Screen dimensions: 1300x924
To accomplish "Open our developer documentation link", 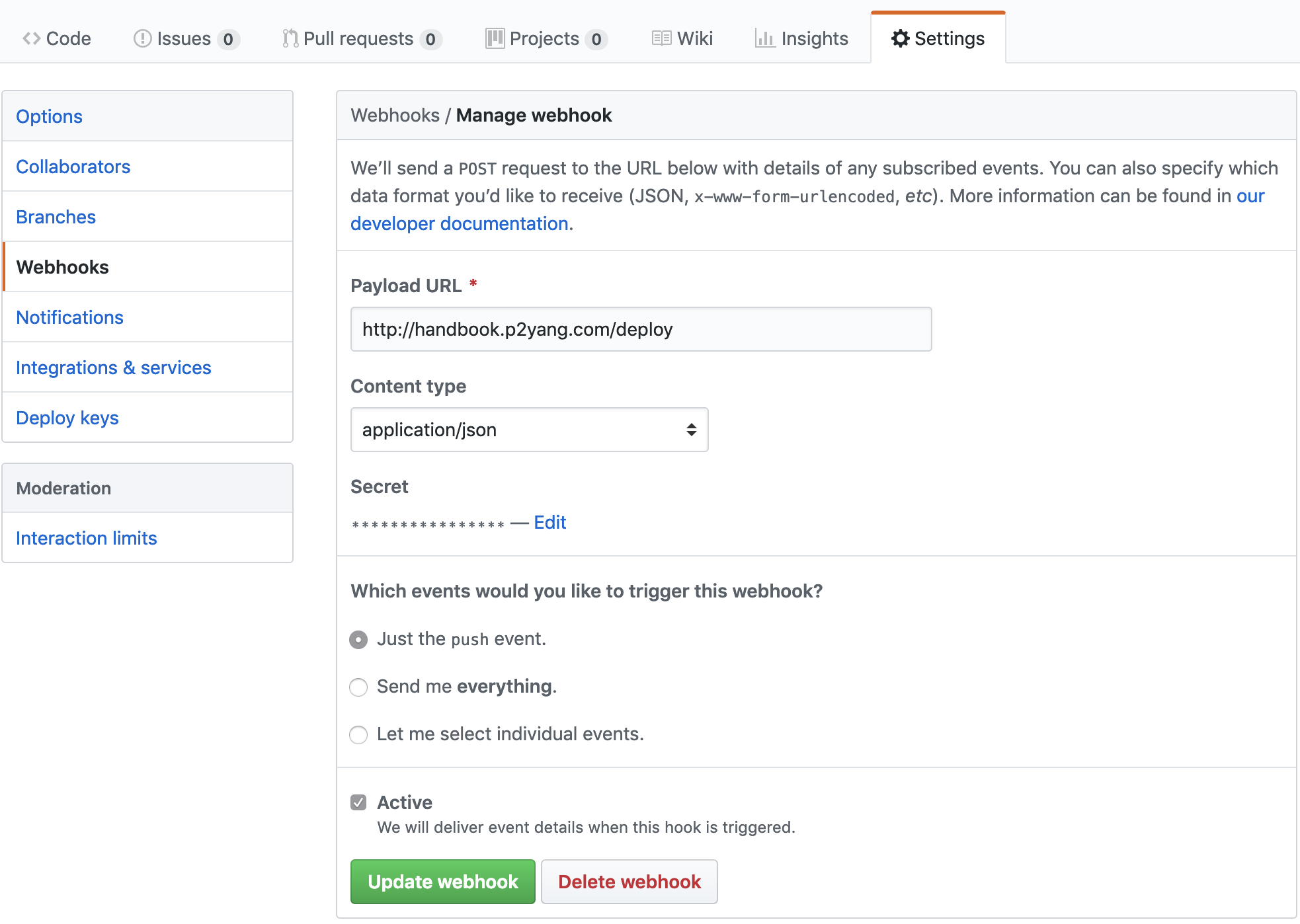I will click(x=460, y=223).
